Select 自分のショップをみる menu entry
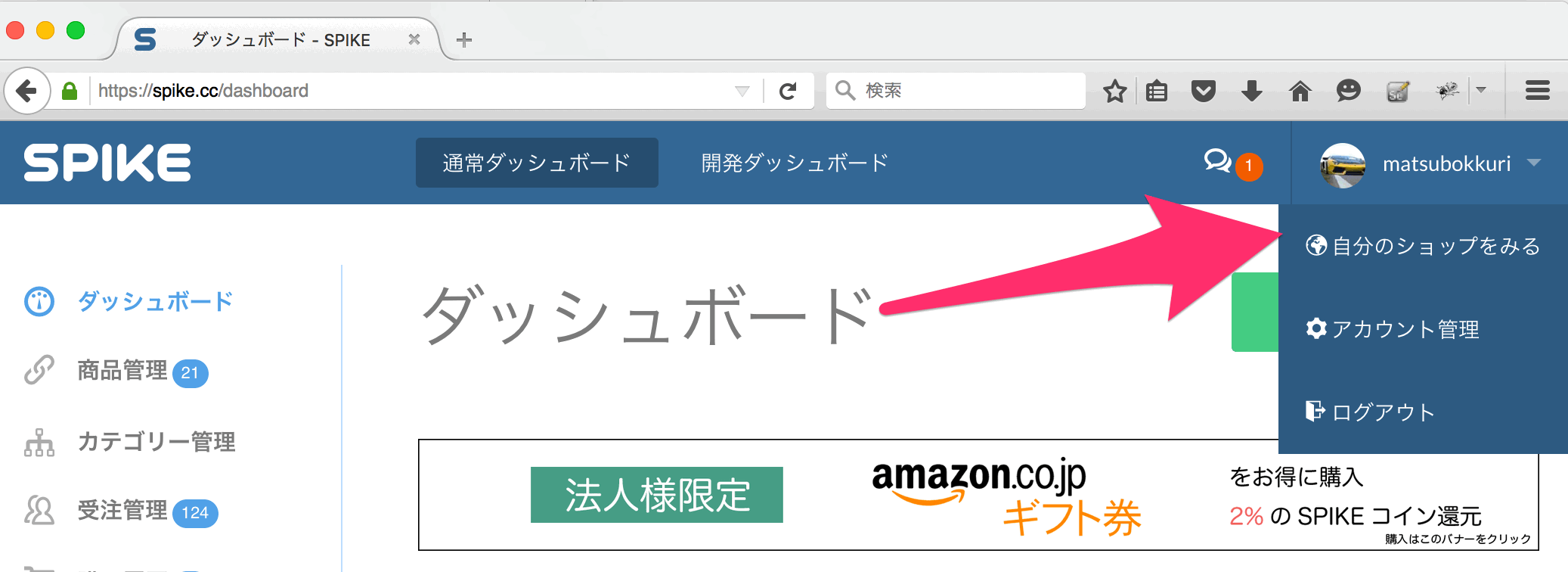Viewport: 1568px width, 572px height. coord(1423,246)
